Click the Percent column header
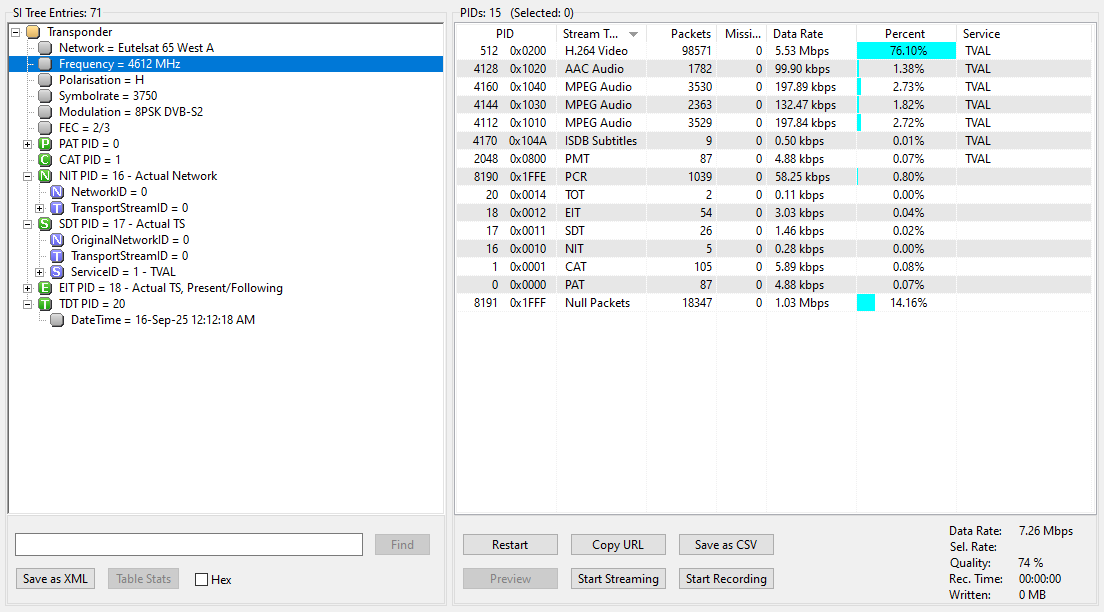The height and width of the screenshot is (612, 1104). 905,34
